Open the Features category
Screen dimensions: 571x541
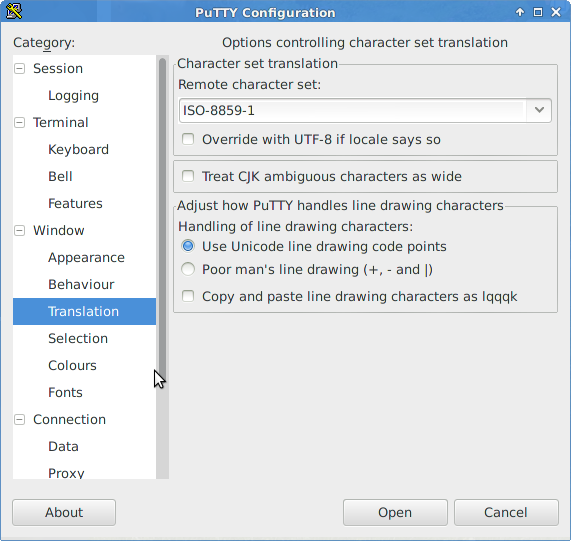tap(75, 203)
